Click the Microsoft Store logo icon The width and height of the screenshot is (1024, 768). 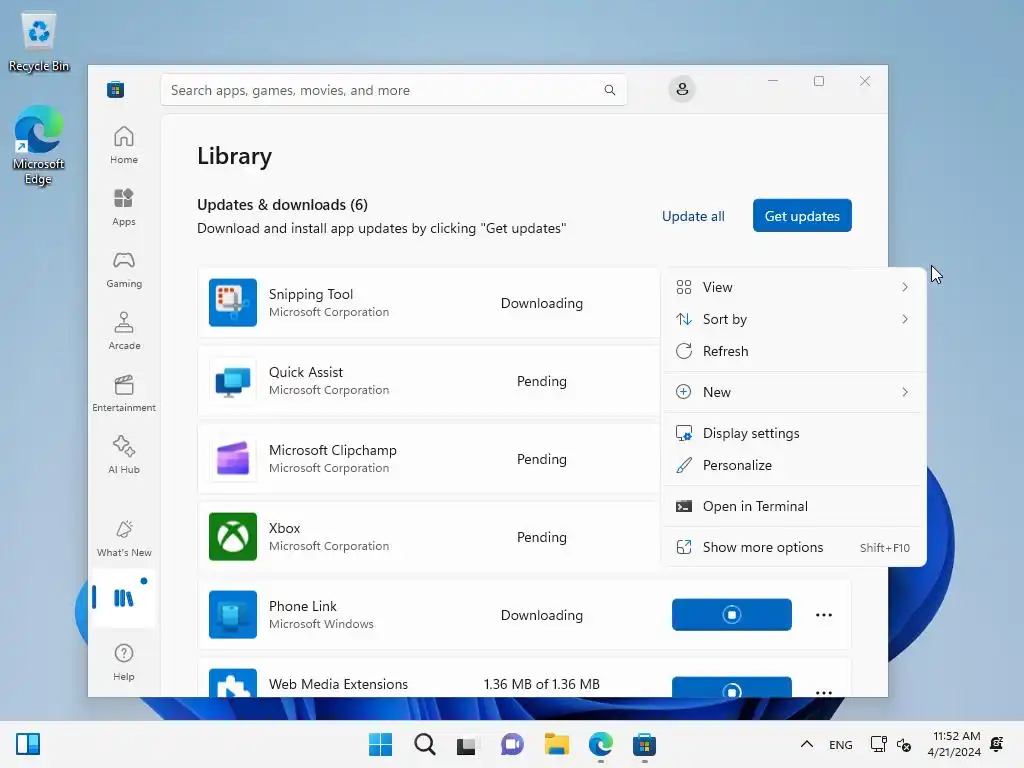pos(116,89)
